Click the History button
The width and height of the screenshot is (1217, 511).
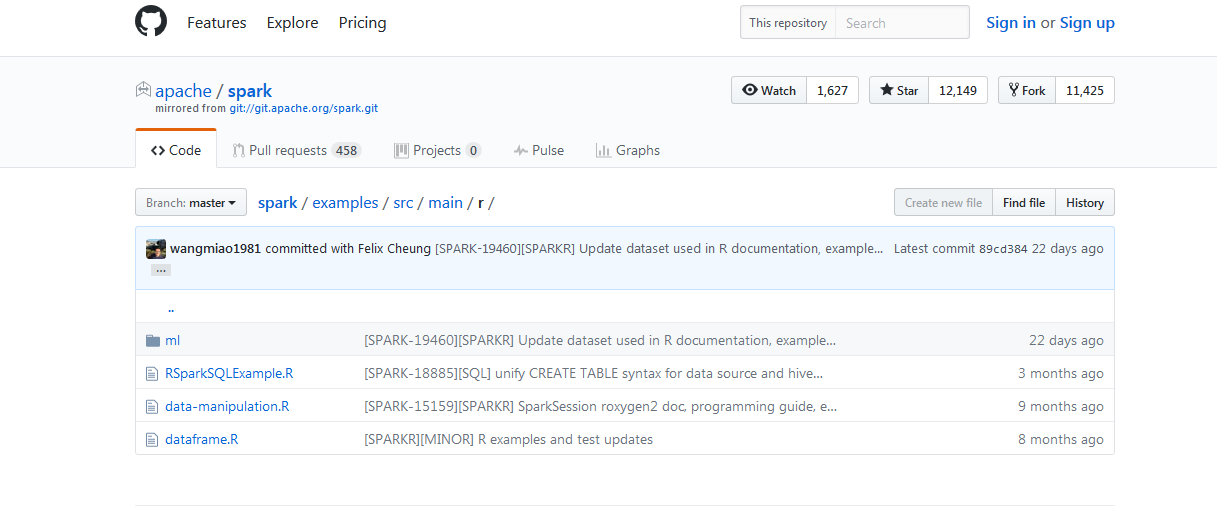coord(1085,202)
